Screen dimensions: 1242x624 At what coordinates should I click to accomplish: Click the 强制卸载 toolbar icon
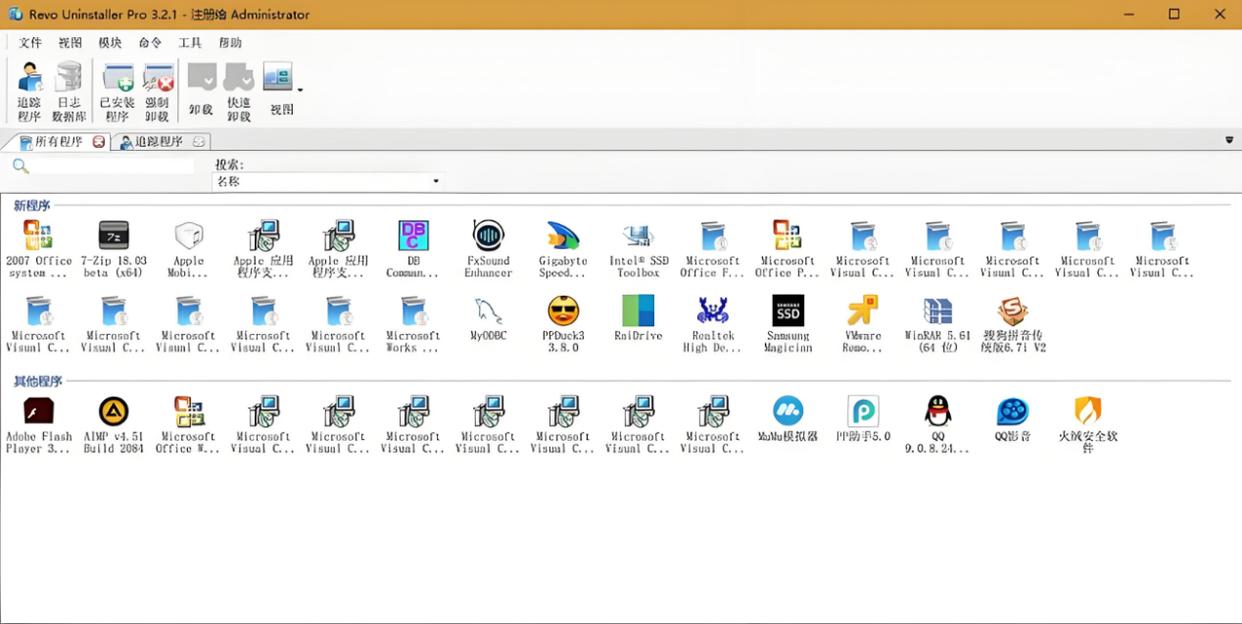pos(158,90)
